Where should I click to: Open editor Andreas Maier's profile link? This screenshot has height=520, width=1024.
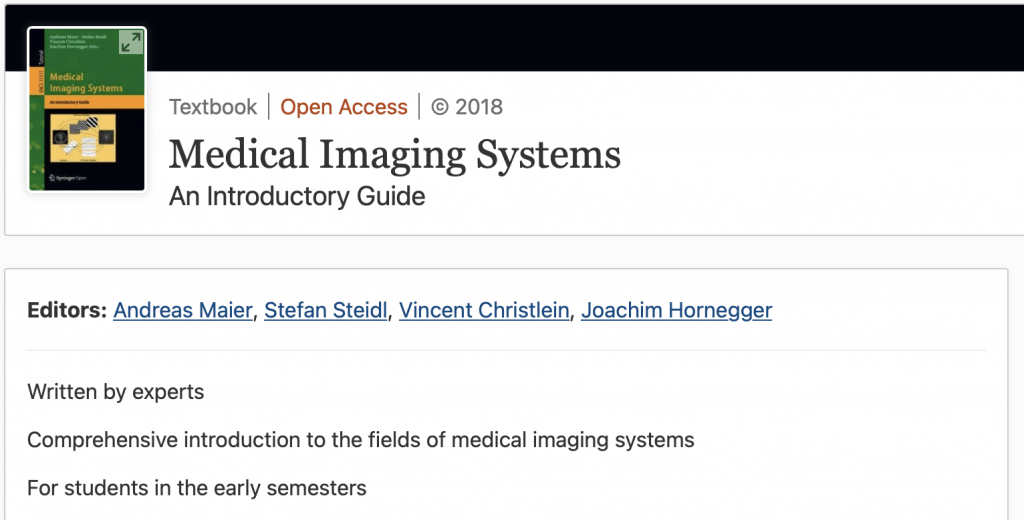coord(183,310)
